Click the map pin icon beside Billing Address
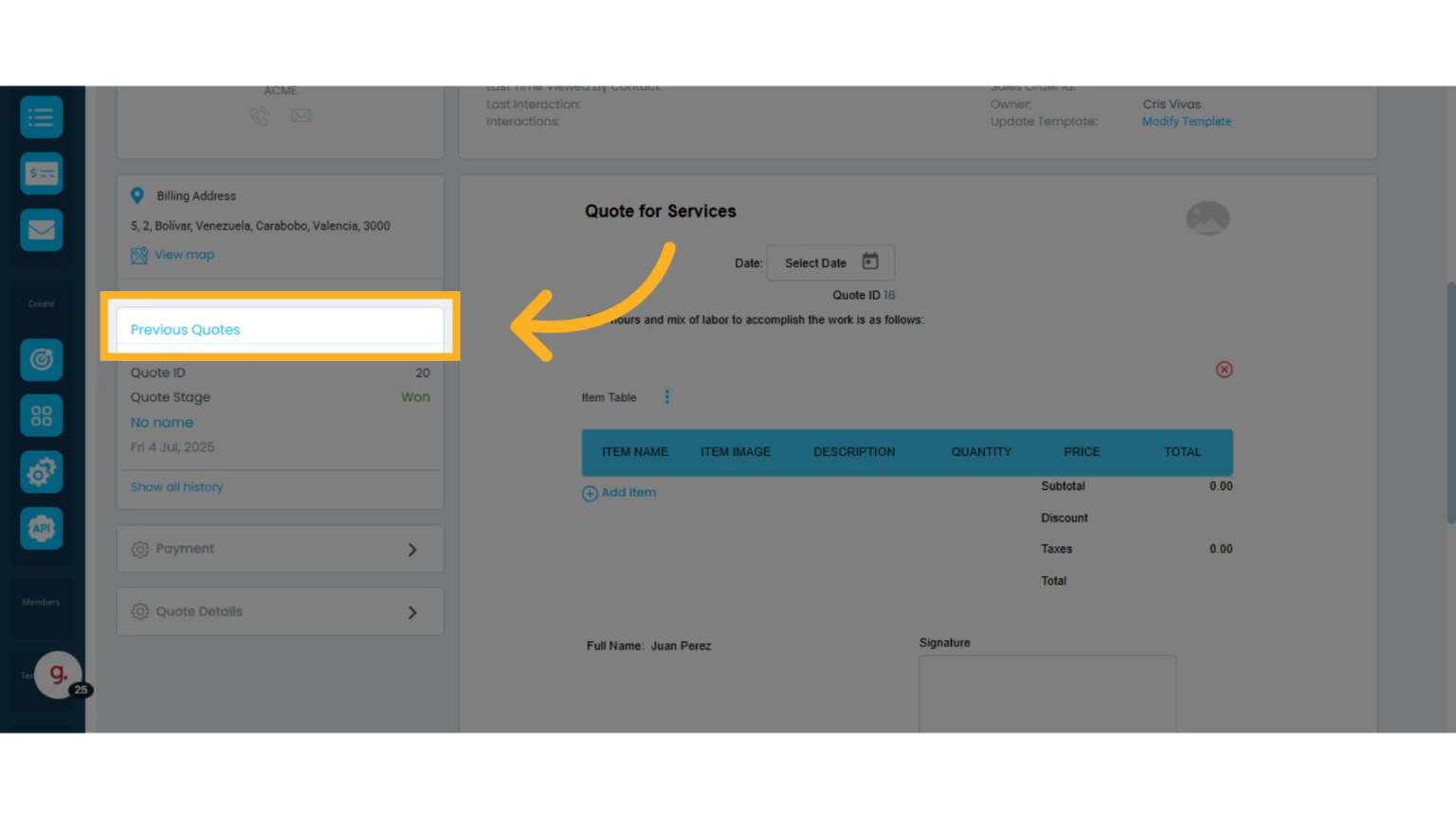Image resolution: width=1456 pixels, height=819 pixels. click(x=137, y=195)
